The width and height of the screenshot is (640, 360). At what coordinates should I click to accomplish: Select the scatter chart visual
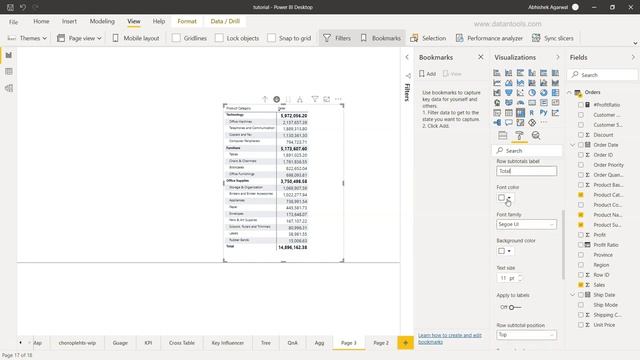[520, 93]
